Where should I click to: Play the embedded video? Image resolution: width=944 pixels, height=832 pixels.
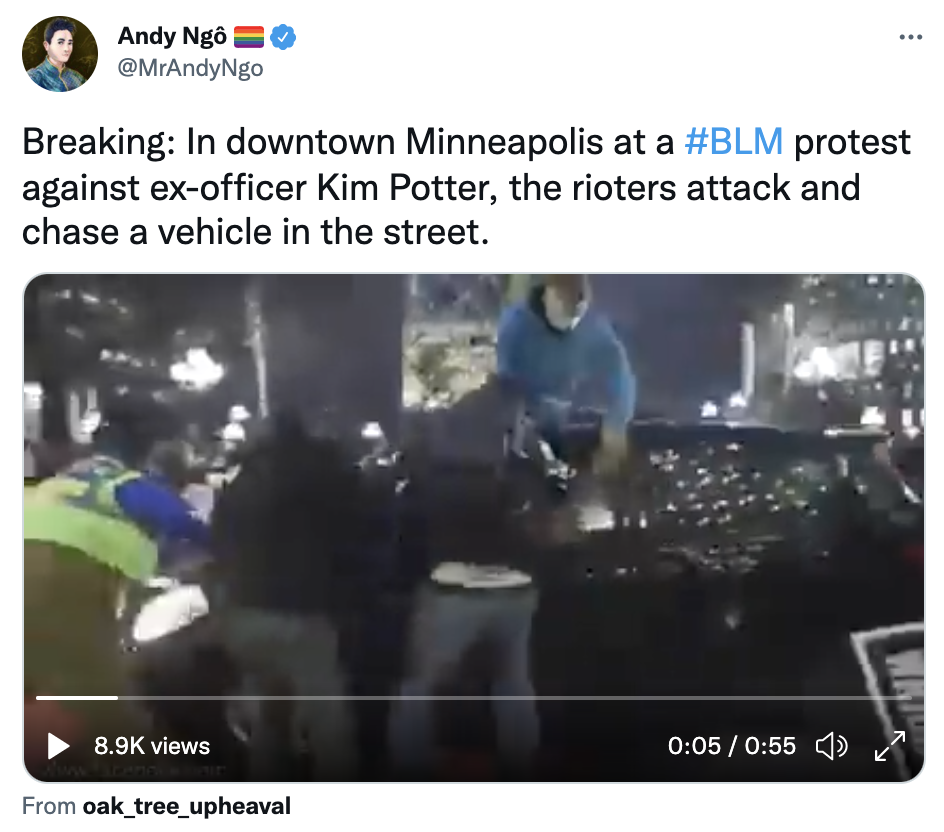(x=58, y=746)
